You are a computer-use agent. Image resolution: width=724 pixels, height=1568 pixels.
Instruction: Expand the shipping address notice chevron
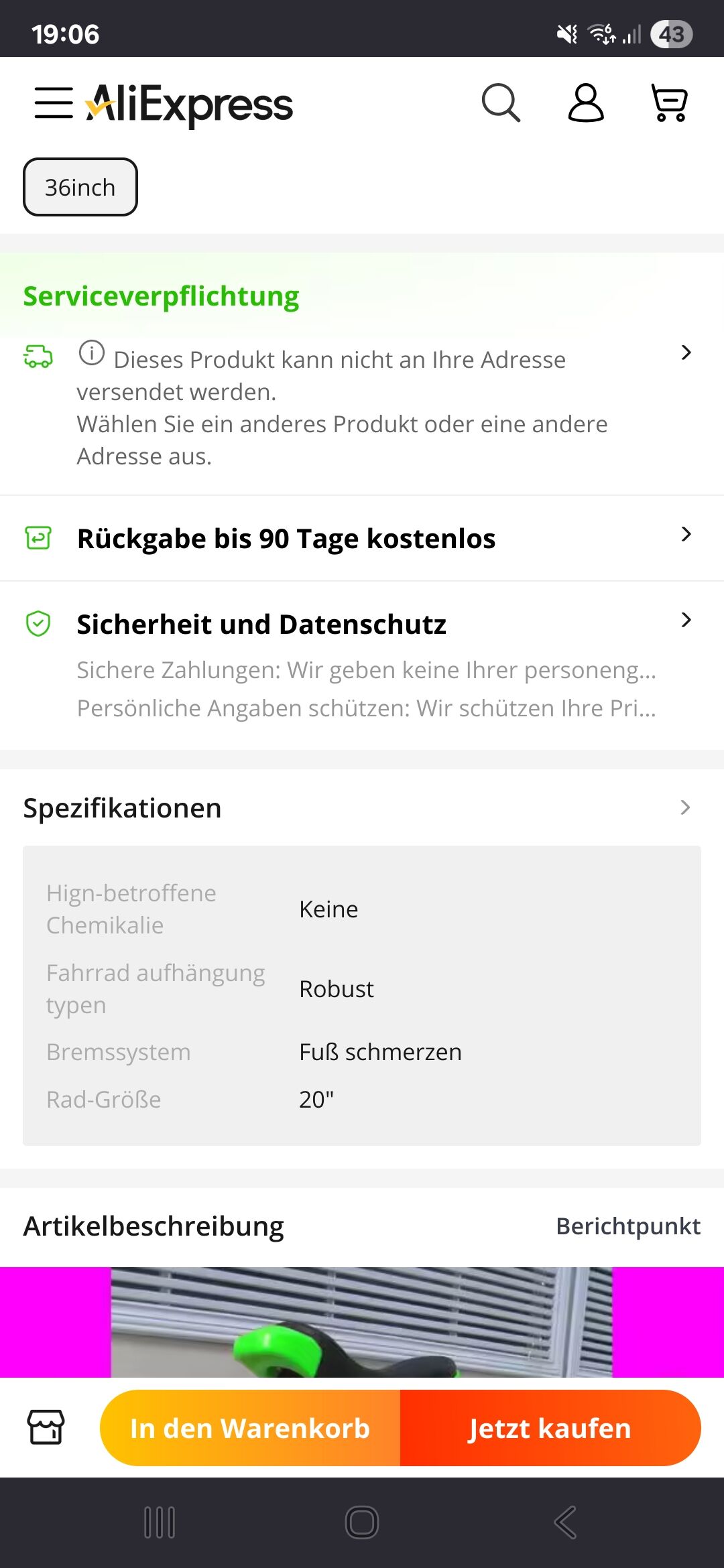tap(686, 352)
